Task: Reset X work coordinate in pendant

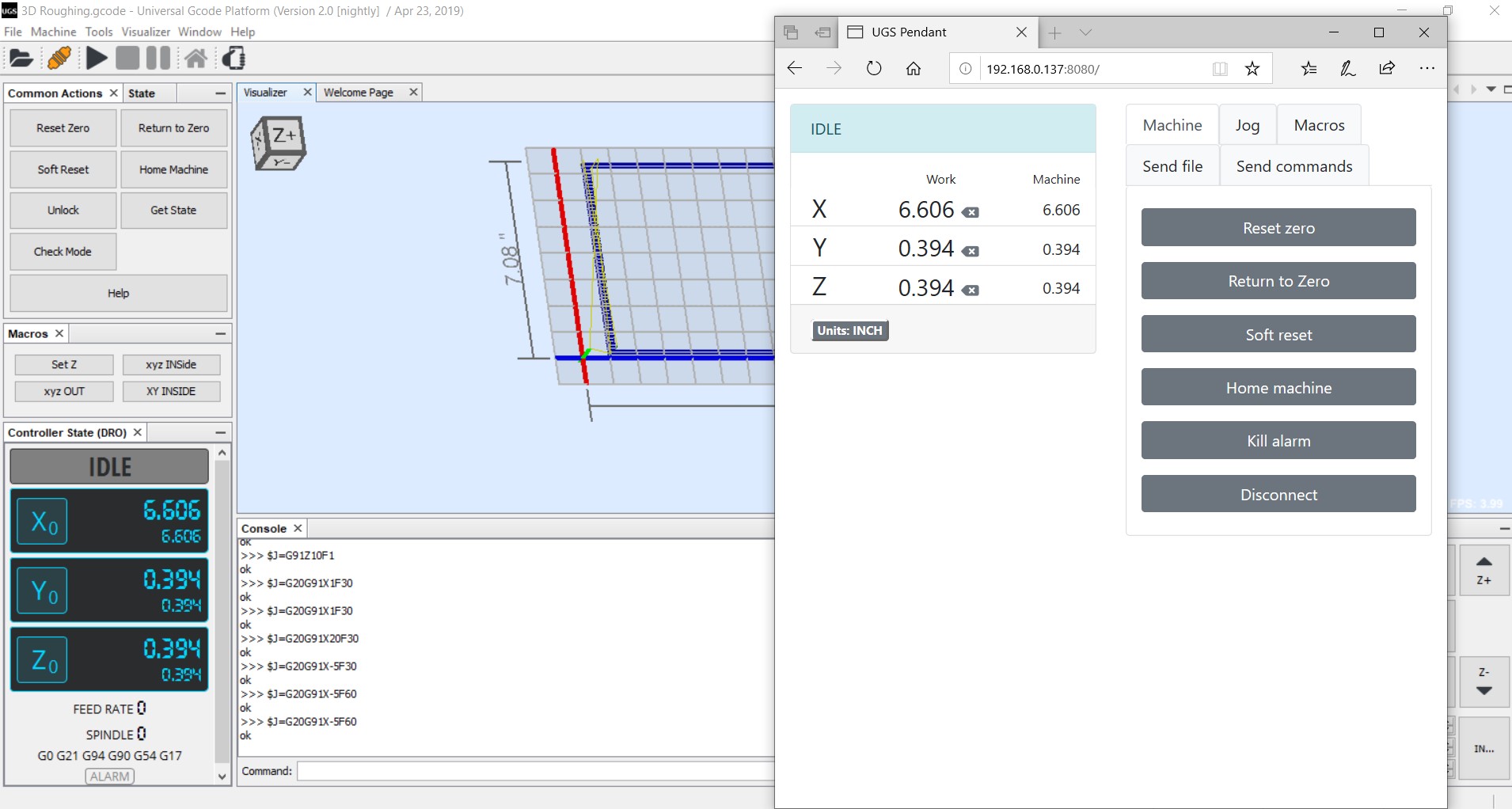Action: (x=971, y=212)
